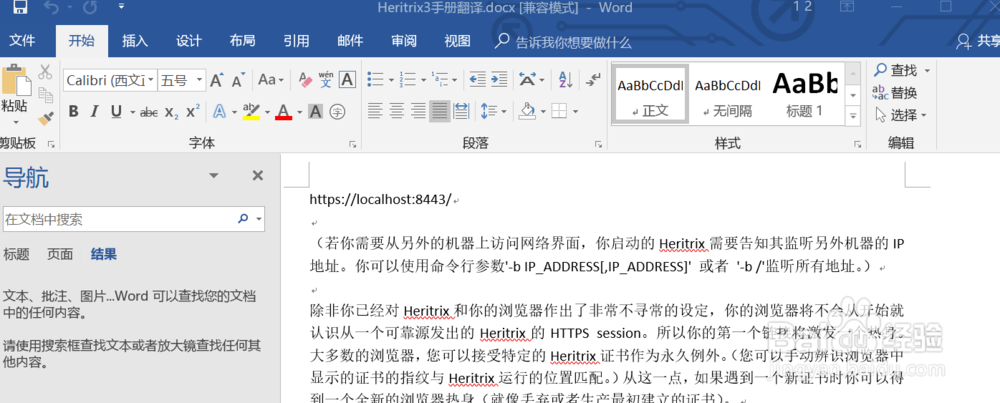The width and height of the screenshot is (1000, 403).
Task: Apply the bulleted list icon
Action: pos(376,80)
